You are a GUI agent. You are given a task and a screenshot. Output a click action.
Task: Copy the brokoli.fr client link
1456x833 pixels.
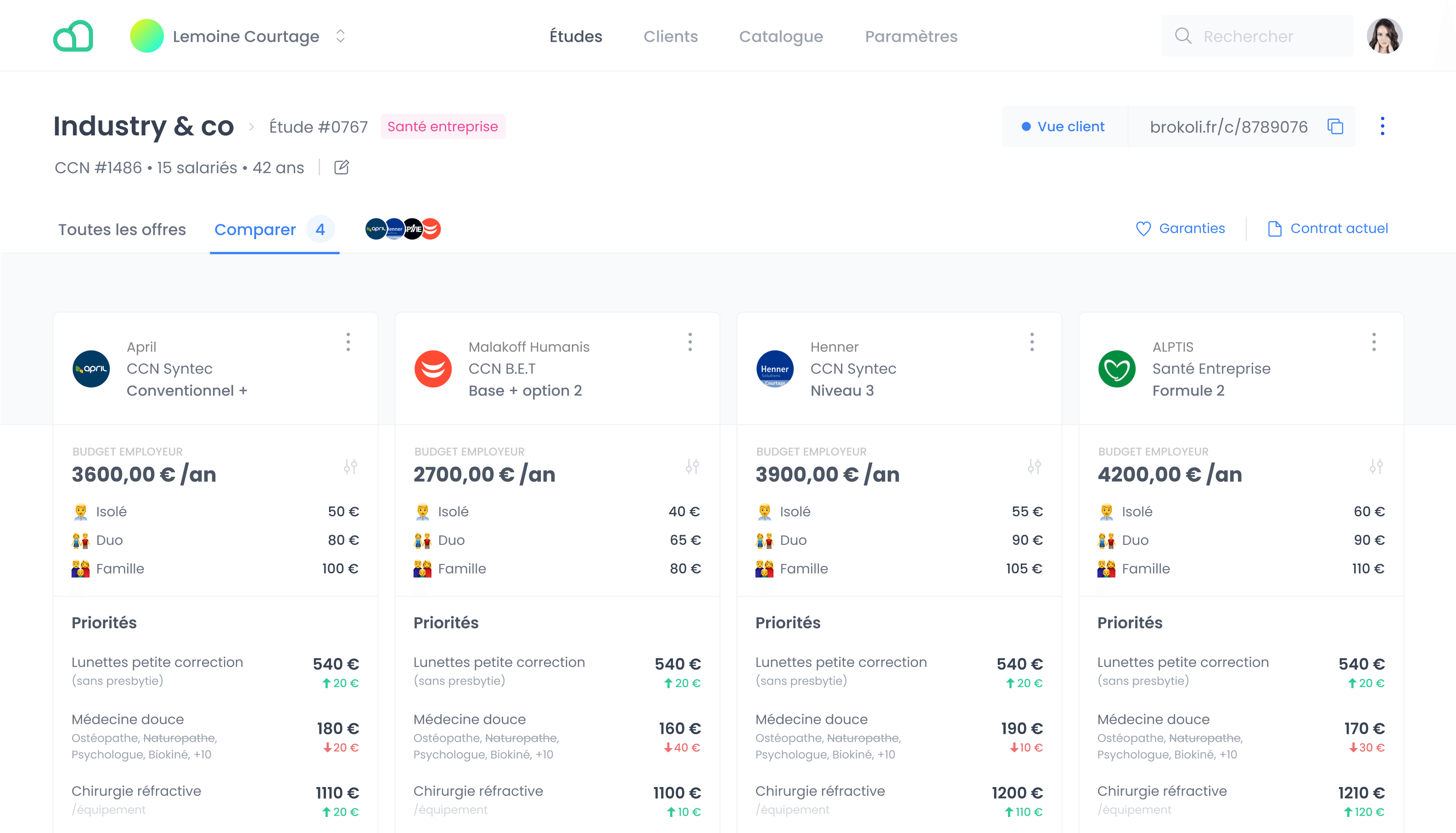[1335, 126]
